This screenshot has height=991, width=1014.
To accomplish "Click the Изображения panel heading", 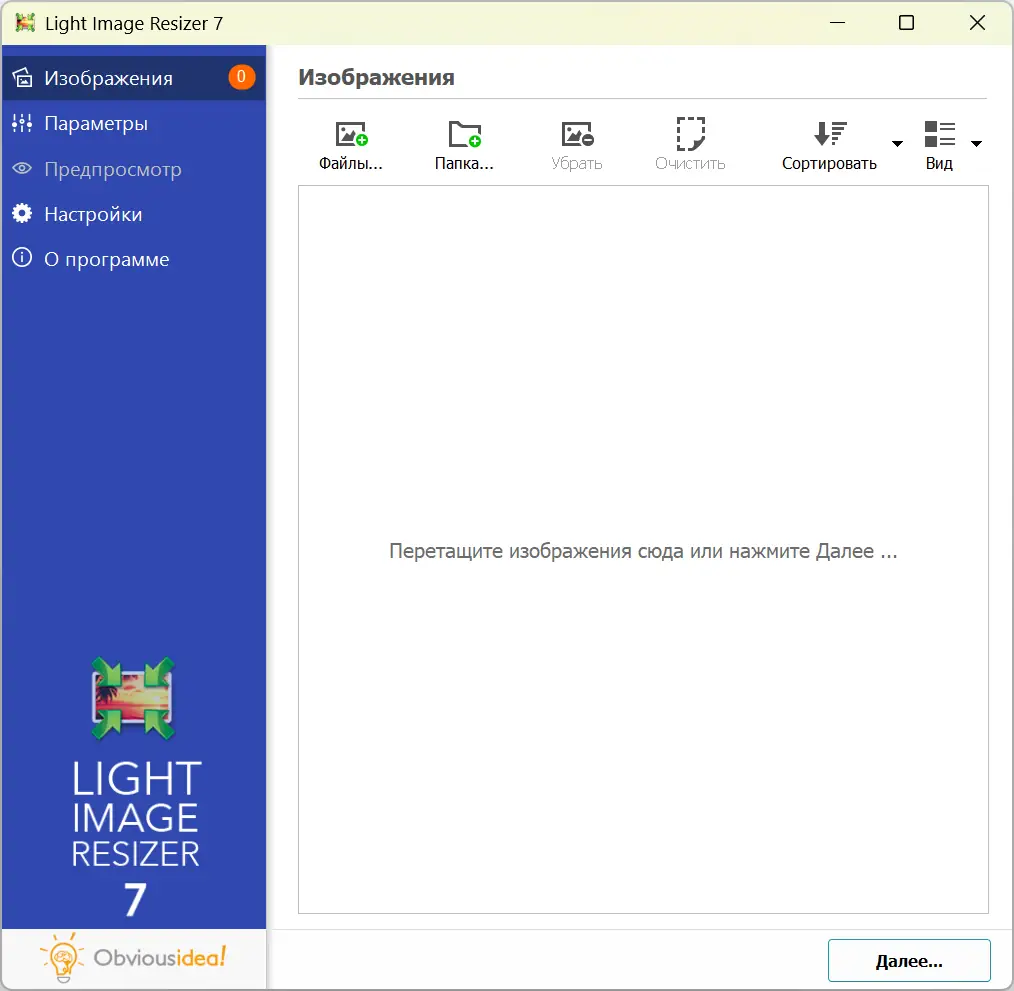I will tap(374, 77).
